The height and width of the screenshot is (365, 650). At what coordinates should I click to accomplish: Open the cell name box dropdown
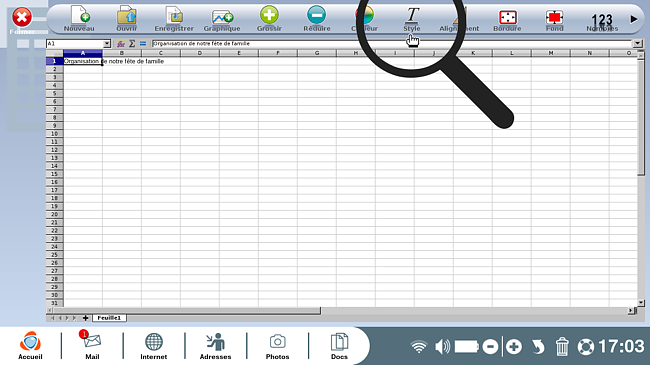(107, 44)
